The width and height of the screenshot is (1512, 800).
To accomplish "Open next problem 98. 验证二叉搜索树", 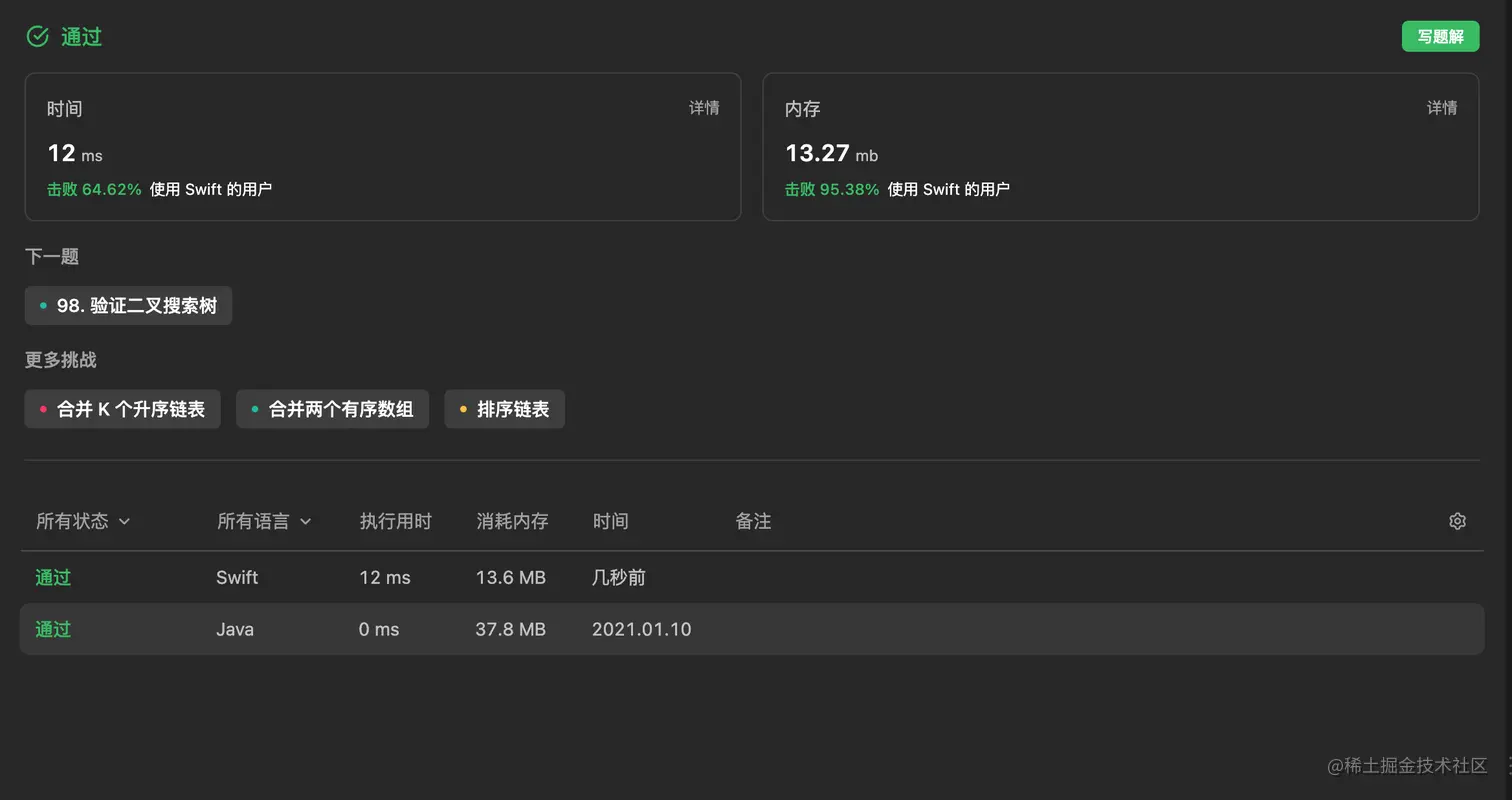I will (128, 307).
